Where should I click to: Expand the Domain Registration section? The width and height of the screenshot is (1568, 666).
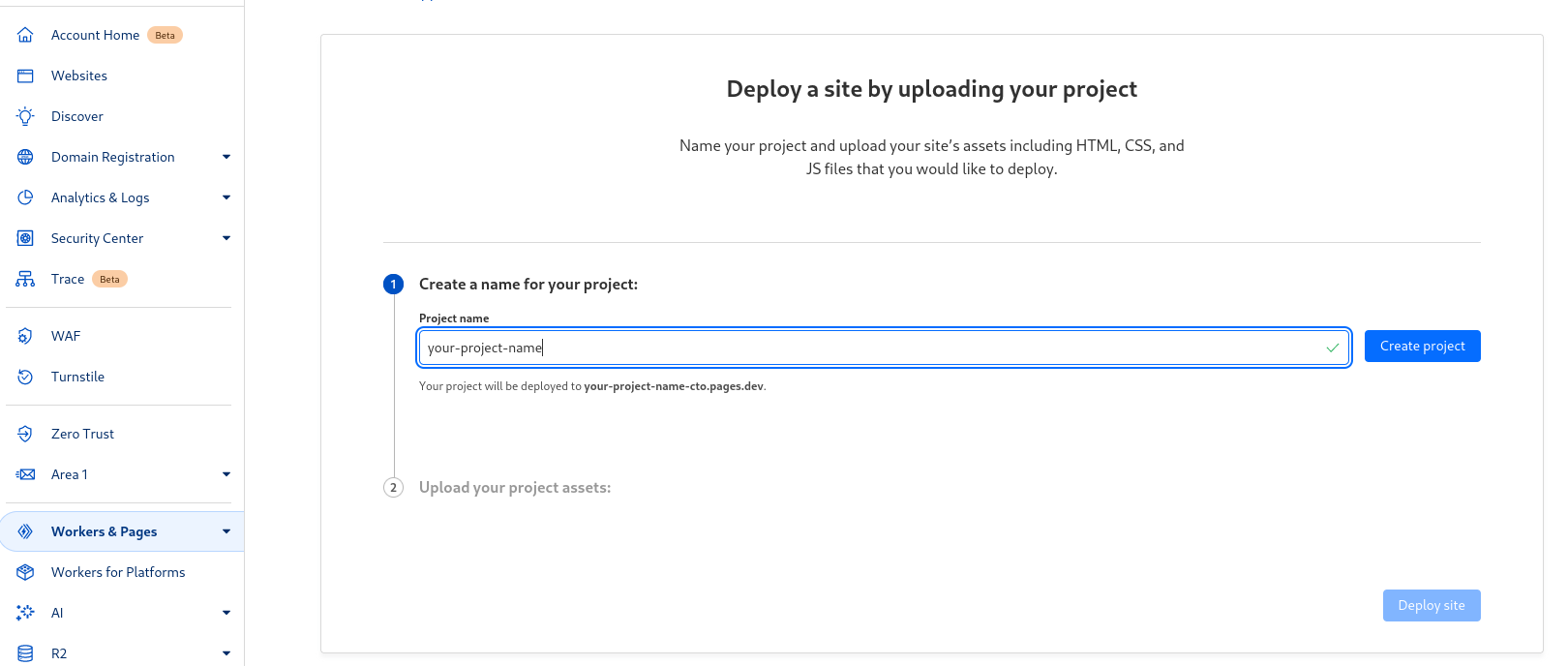click(226, 157)
